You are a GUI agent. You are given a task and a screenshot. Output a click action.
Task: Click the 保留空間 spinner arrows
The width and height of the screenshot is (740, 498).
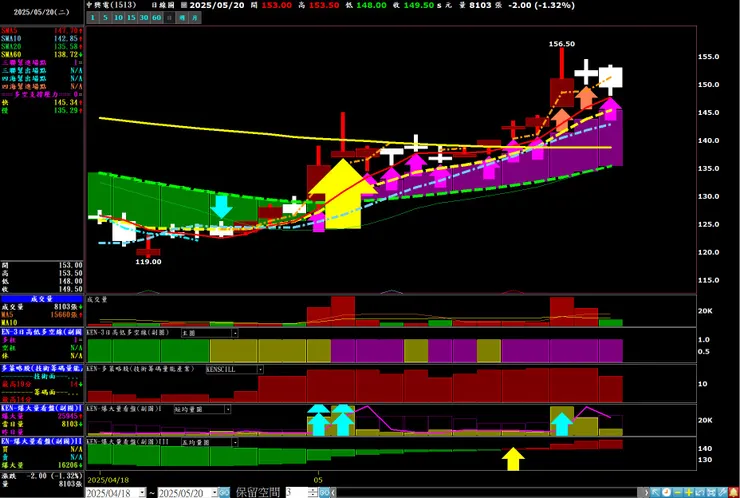(313, 493)
